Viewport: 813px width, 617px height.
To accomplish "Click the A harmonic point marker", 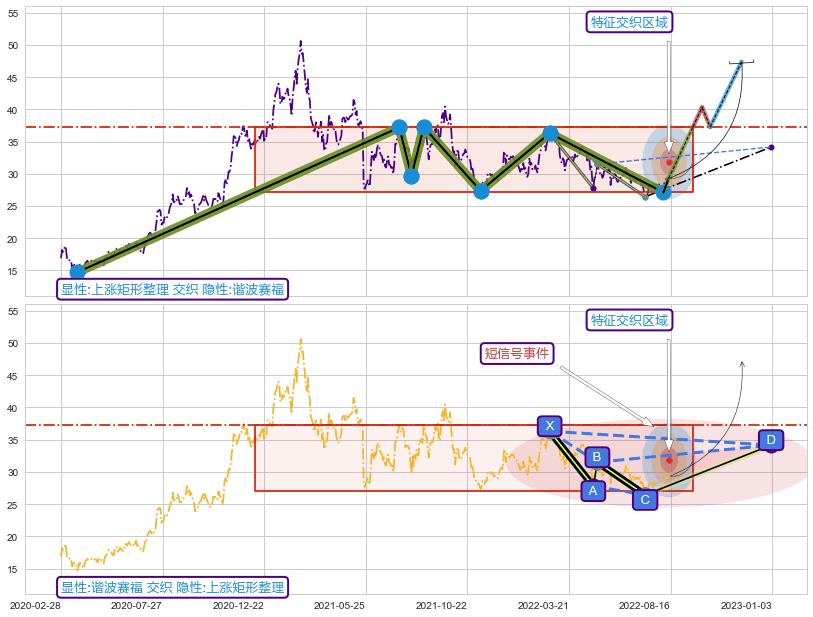I will click(593, 490).
